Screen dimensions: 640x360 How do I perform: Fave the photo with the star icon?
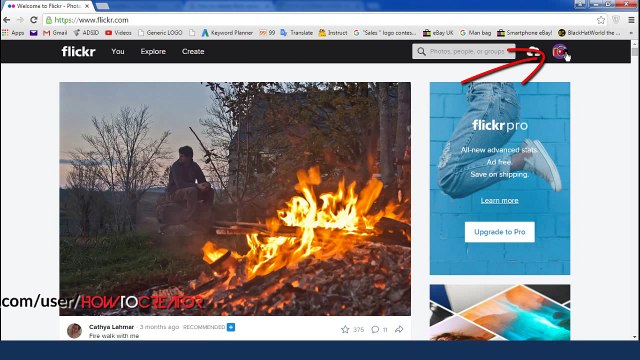point(345,329)
